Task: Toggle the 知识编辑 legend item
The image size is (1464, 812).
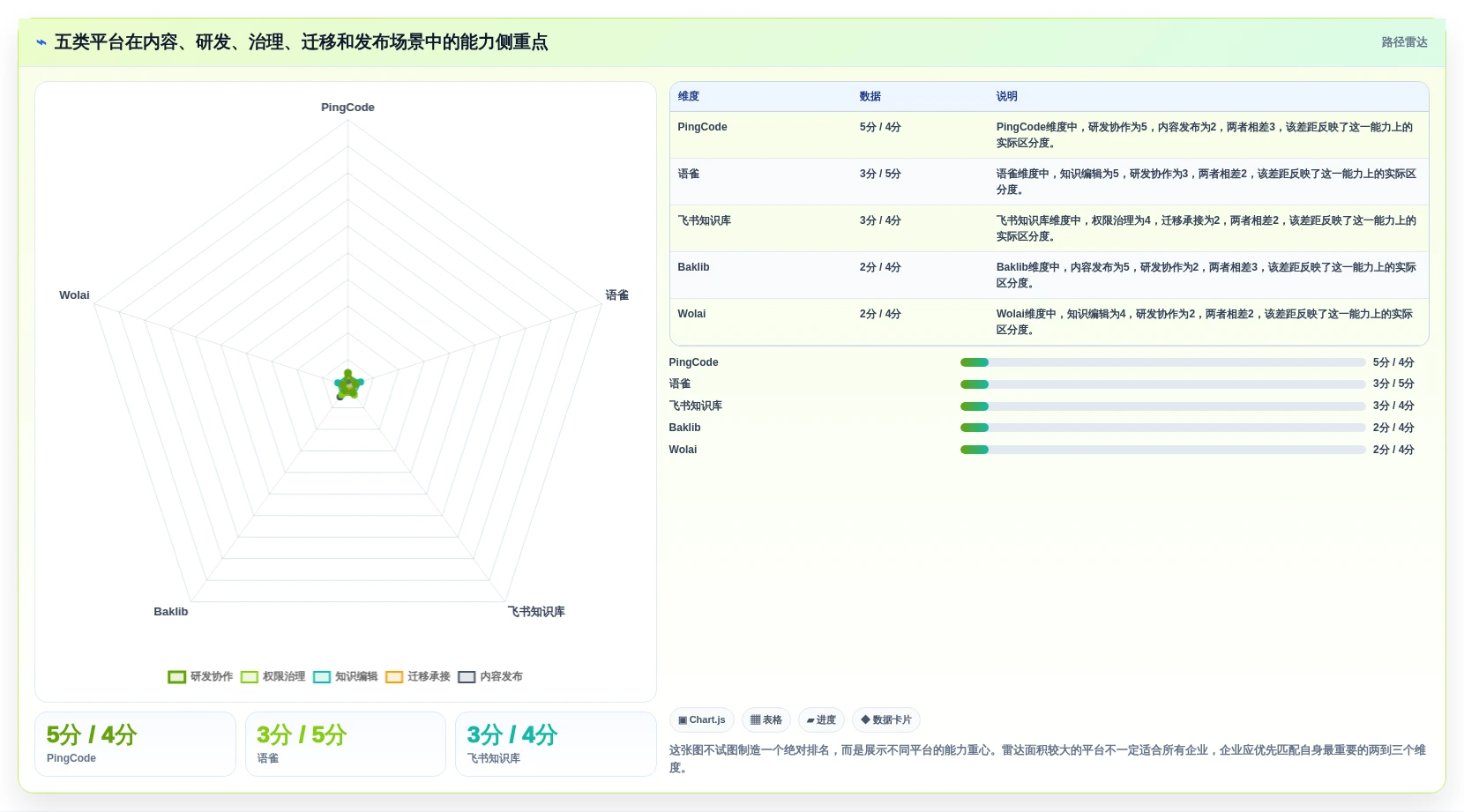Action: pyautogui.click(x=345, y=677)
